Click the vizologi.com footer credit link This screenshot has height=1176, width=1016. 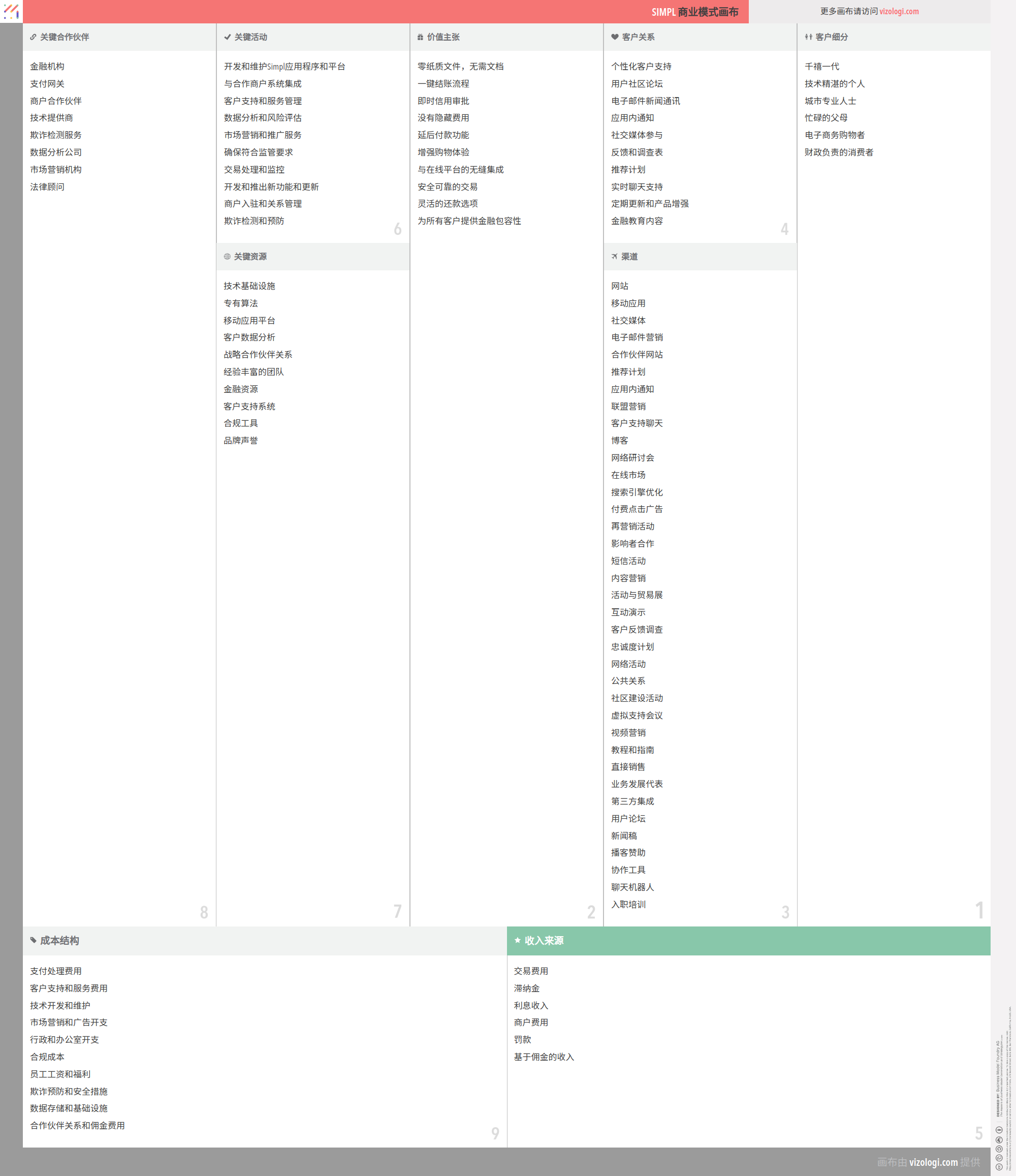point(933,1162)
